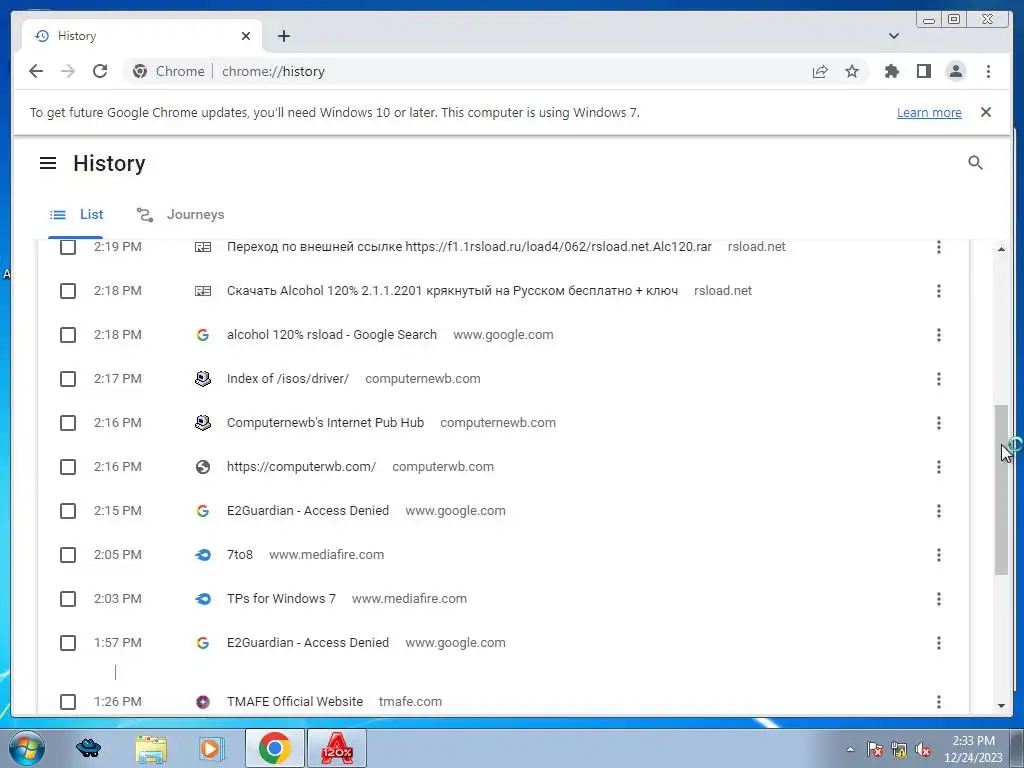The height and width of the screenshot is (768, 1024).
Task: Open the TMAFE Official Website link
Action: click(295, 701)
